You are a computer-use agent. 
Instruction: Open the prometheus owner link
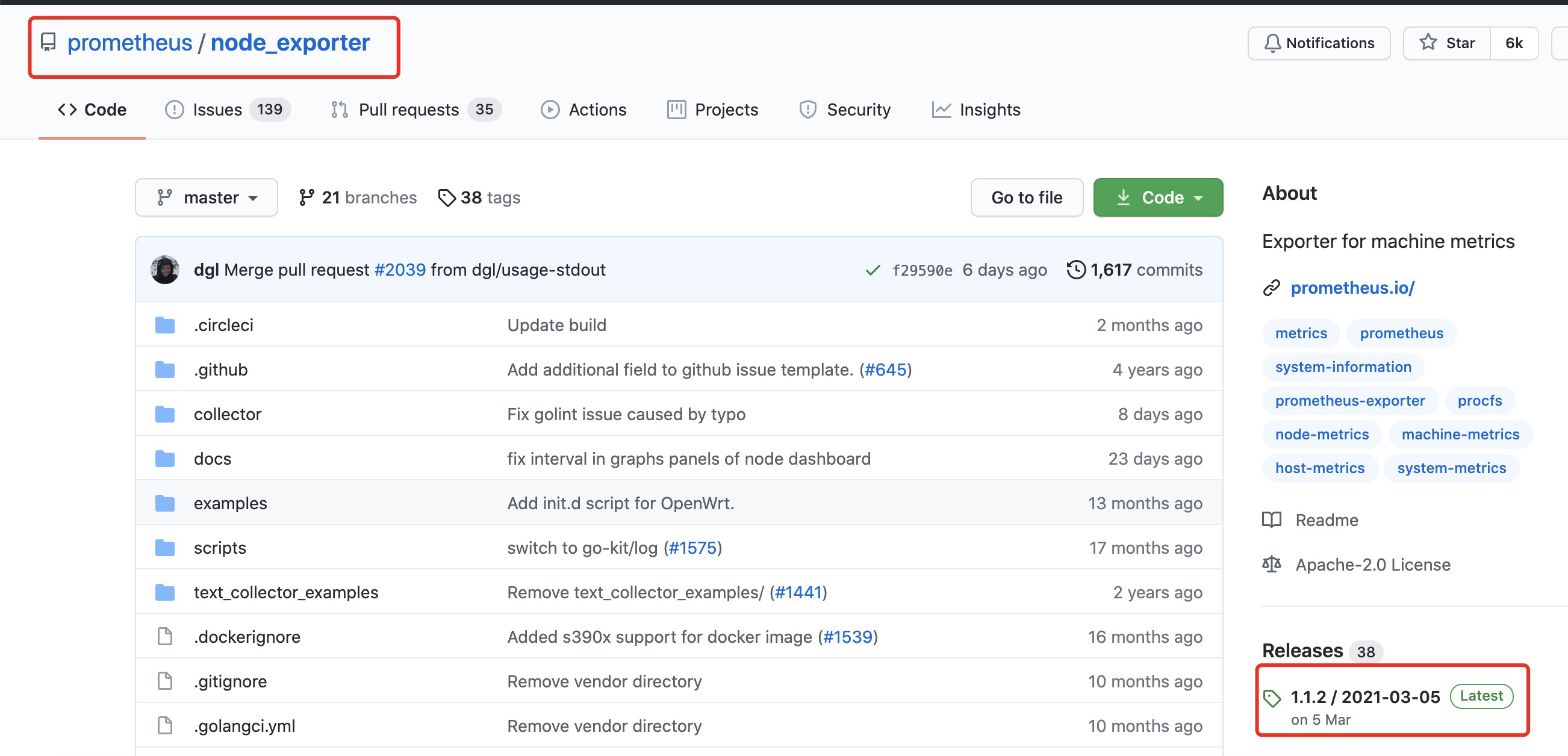click(x=129, y=43)
